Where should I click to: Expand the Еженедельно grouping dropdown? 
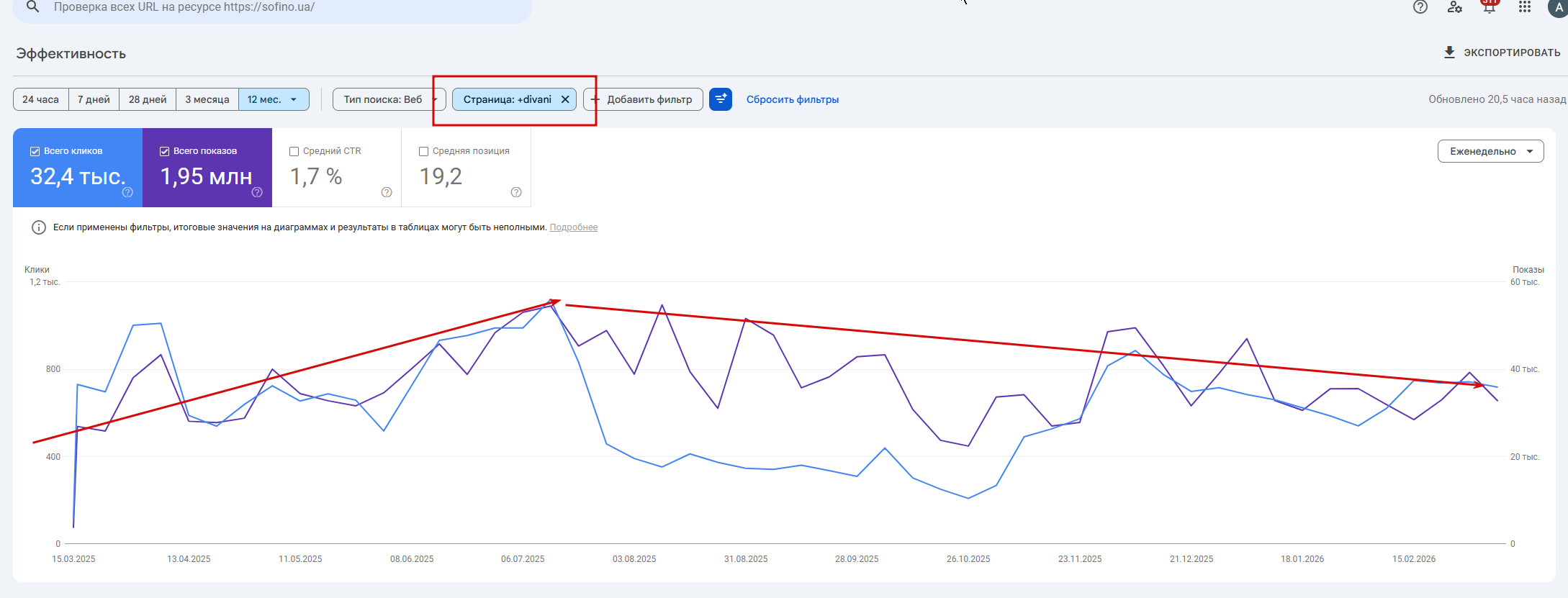1490,151
